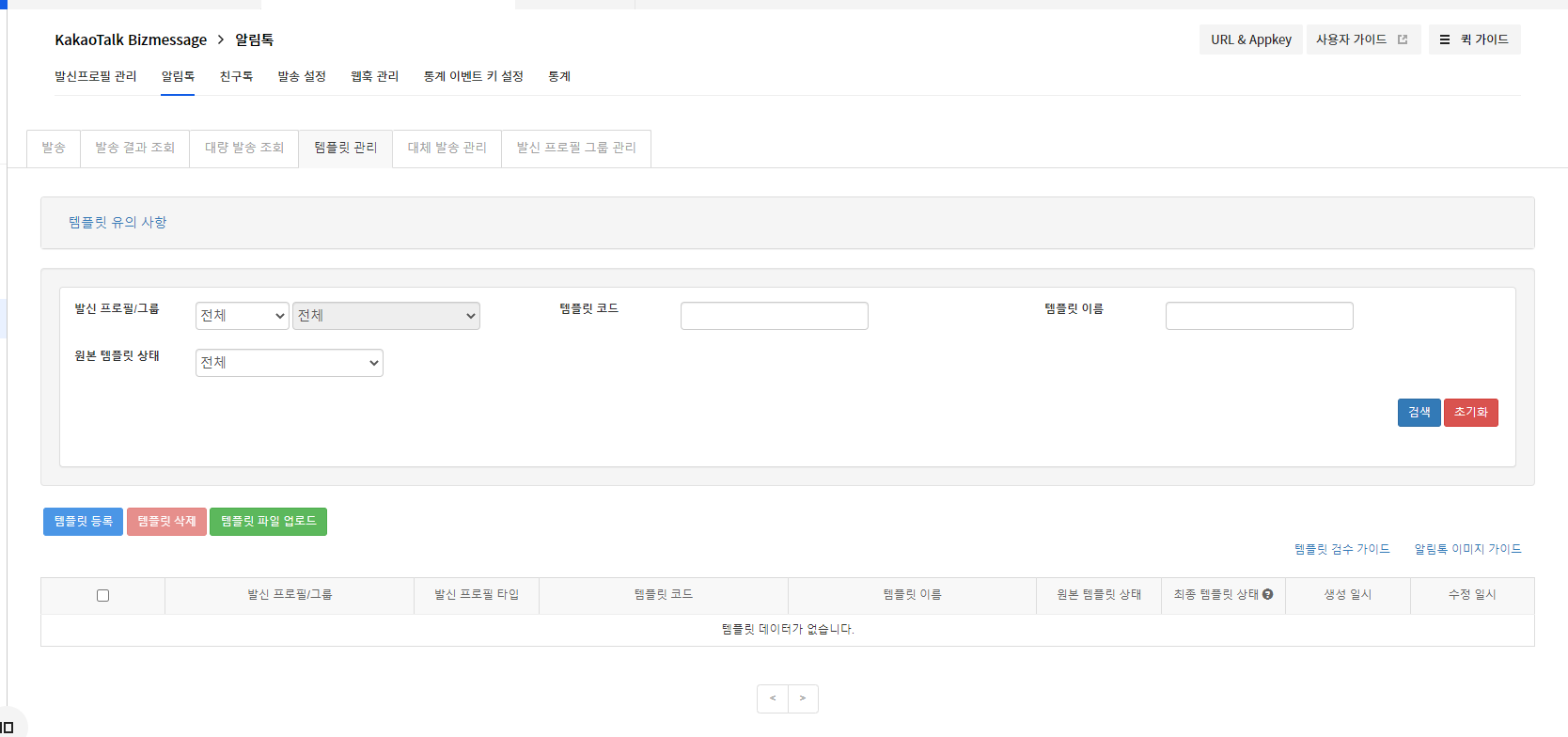Switch to the 발송 tab

[x=54, y=149]
